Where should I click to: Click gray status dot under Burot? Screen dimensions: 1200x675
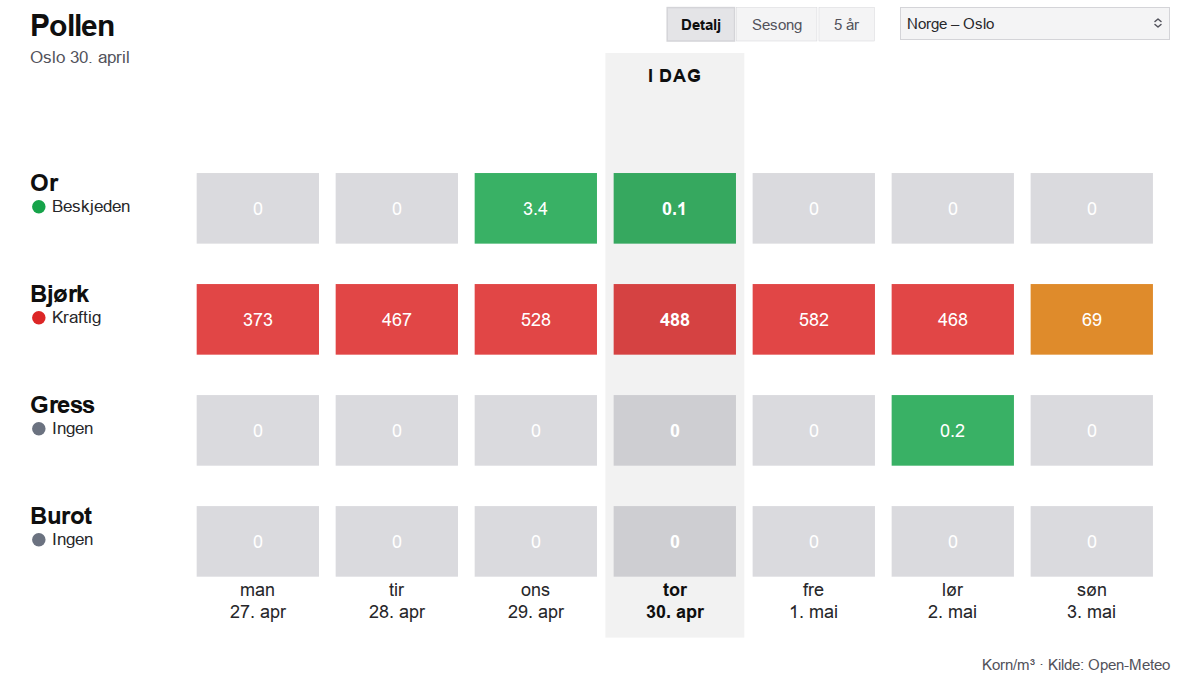tap(39, 540)
